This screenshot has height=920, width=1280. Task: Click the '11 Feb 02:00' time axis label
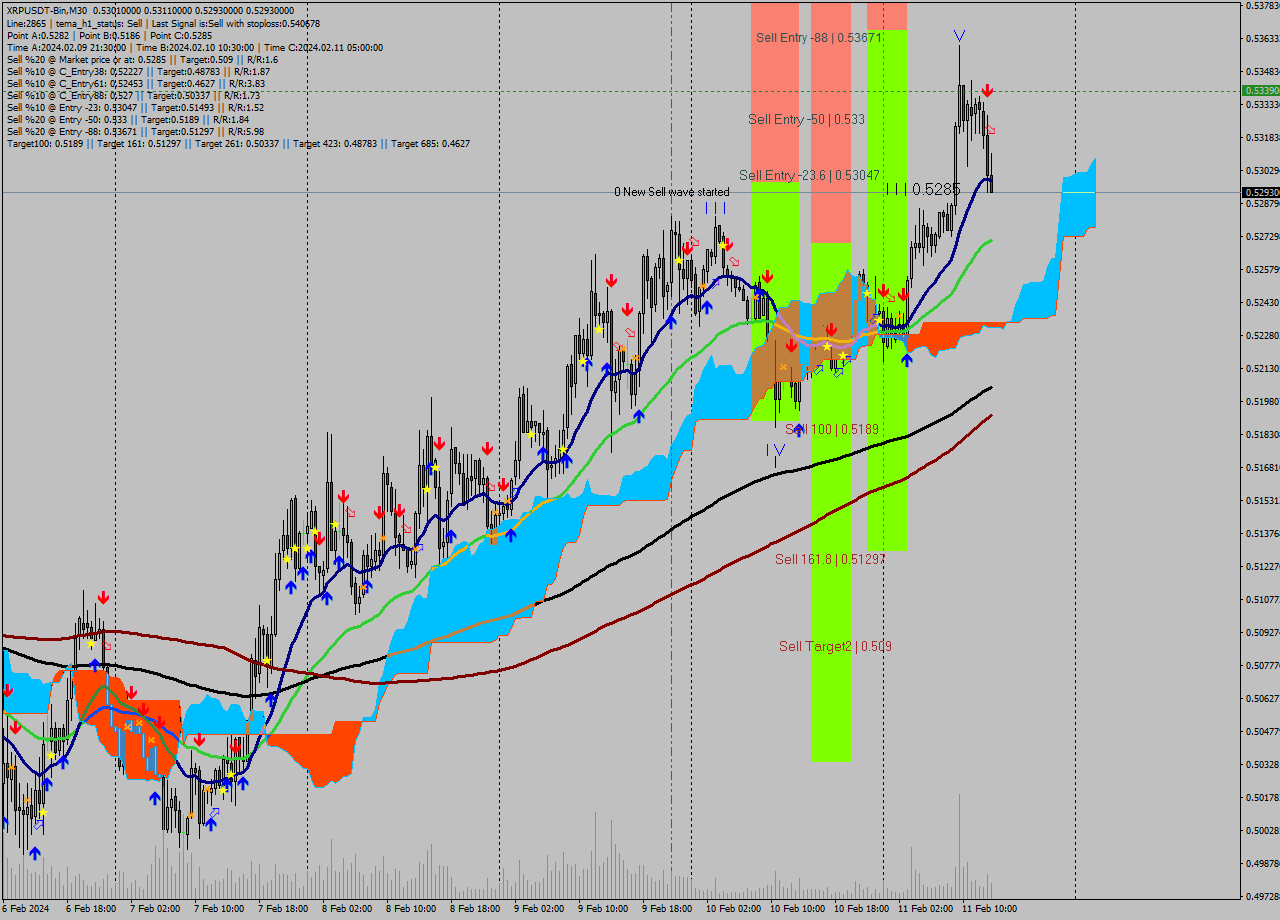click(925, 909)
